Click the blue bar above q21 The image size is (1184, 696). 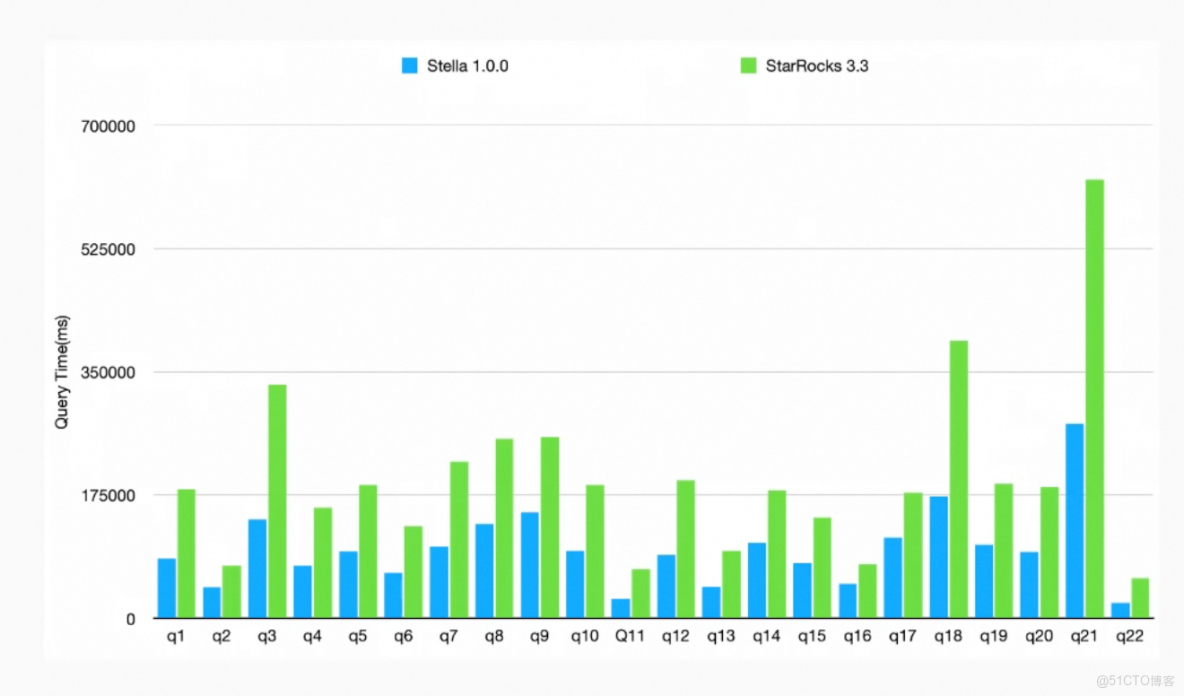pyautogui.click(x=1073, y=520)
